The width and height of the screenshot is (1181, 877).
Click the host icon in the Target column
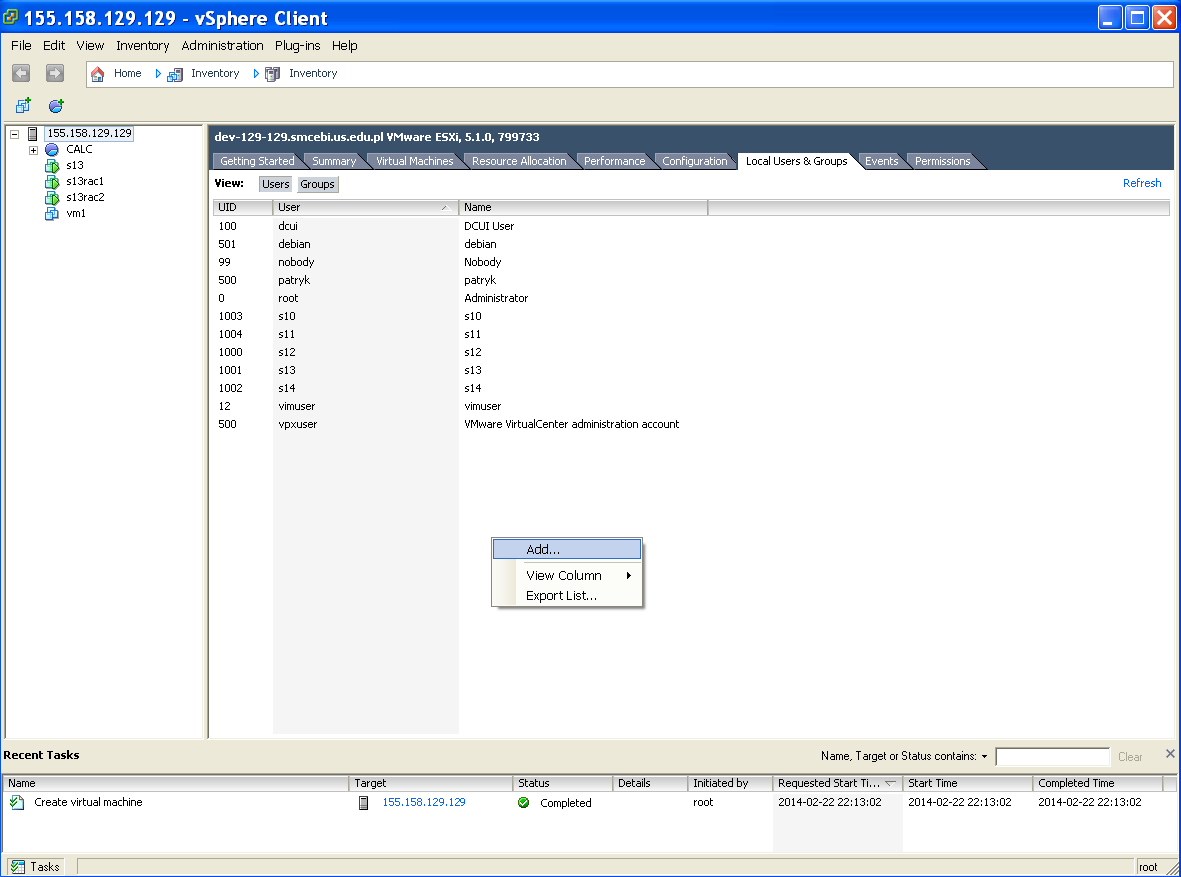point(364,802)
